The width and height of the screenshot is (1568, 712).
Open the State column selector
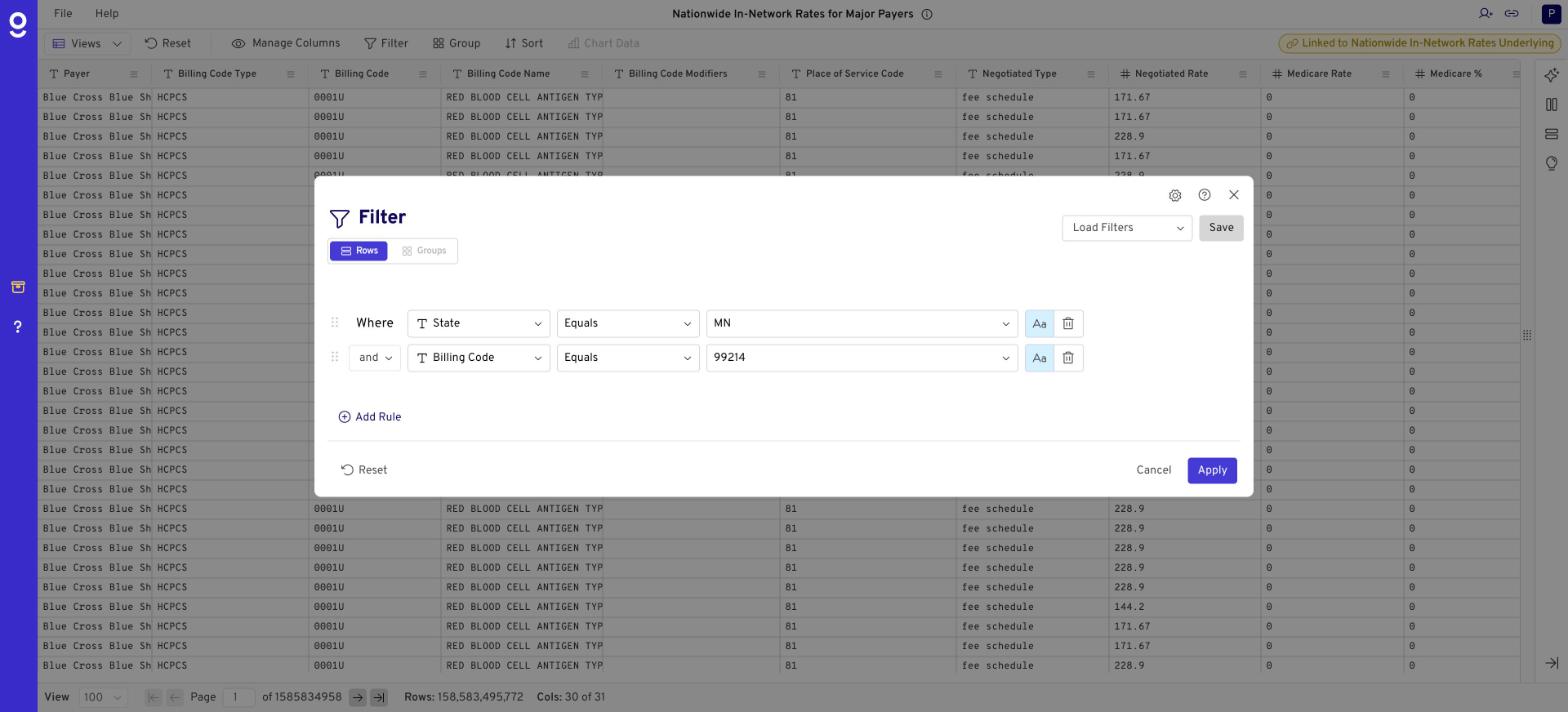[478, 324]
